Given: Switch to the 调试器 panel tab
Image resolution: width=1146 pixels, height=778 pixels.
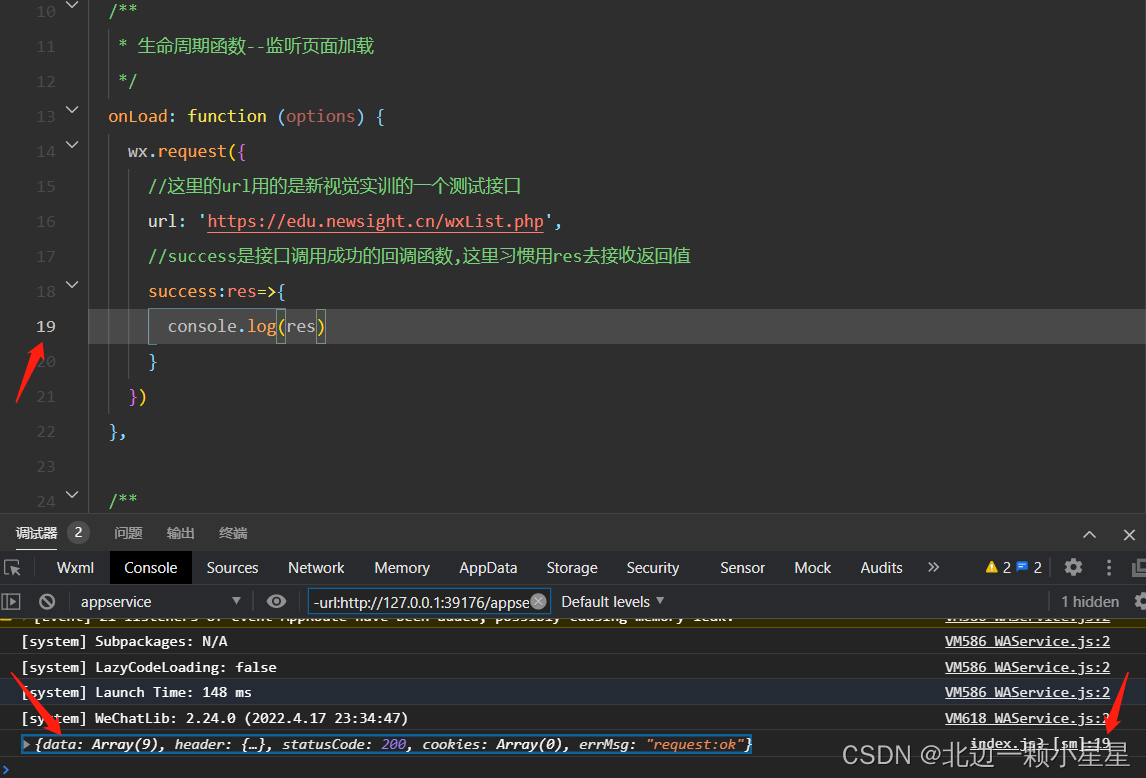Looking at the screenshot, I should (37, 533).
